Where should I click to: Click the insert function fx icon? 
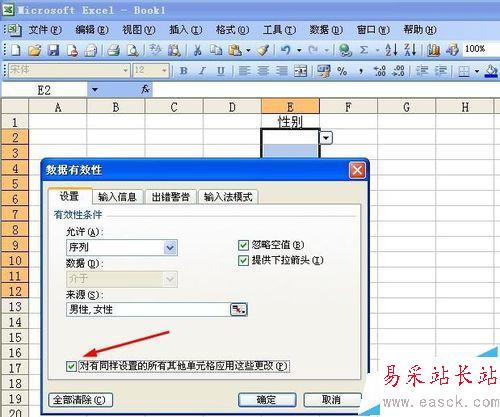(x=145, y=89)
